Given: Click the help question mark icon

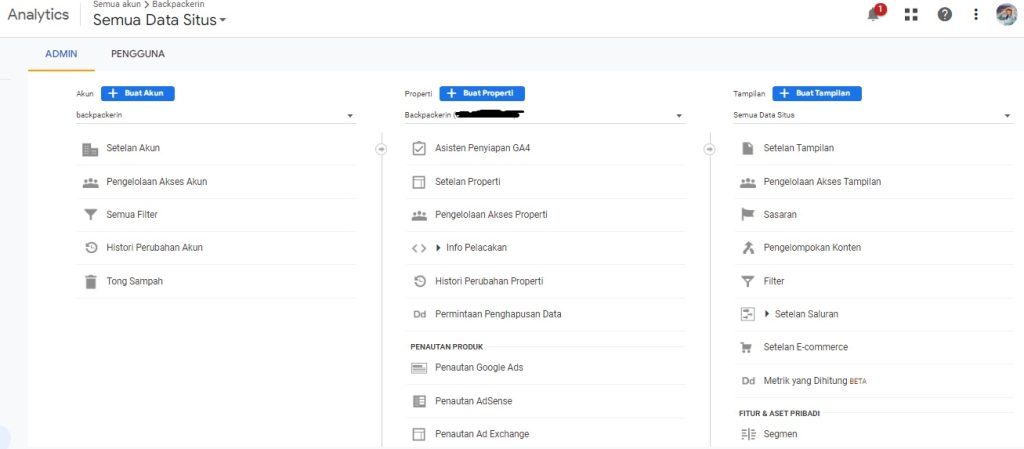Looking at the screenshot, I should click(x=944, y=15).
